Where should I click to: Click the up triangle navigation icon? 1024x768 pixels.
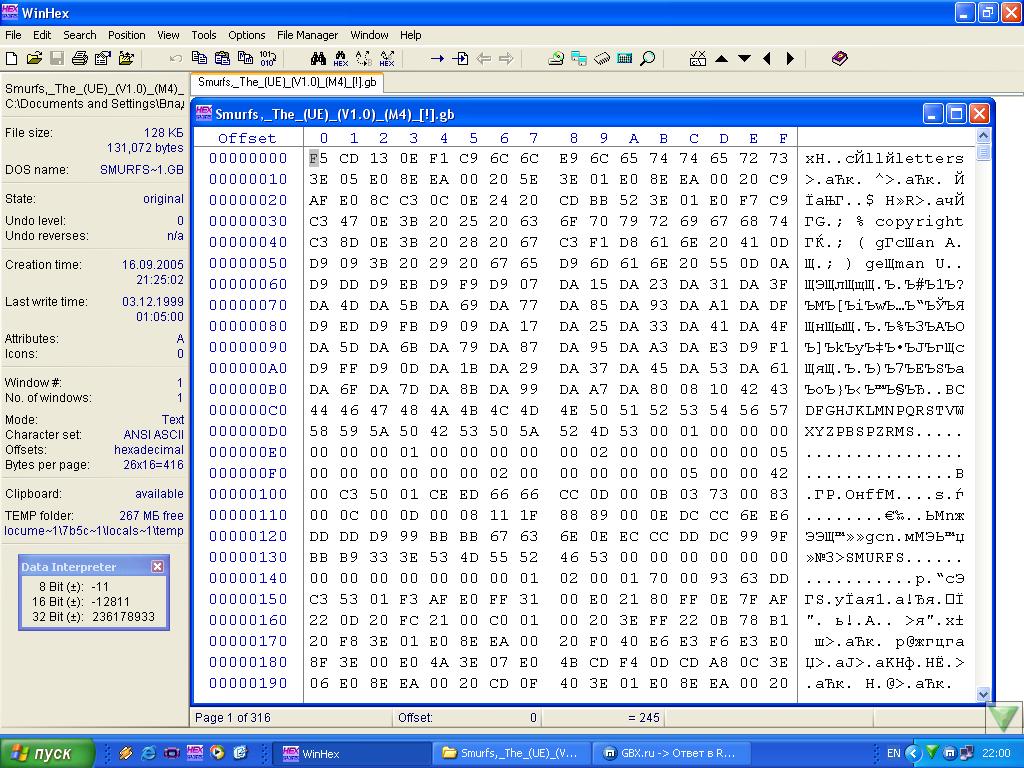pos(721,59)
